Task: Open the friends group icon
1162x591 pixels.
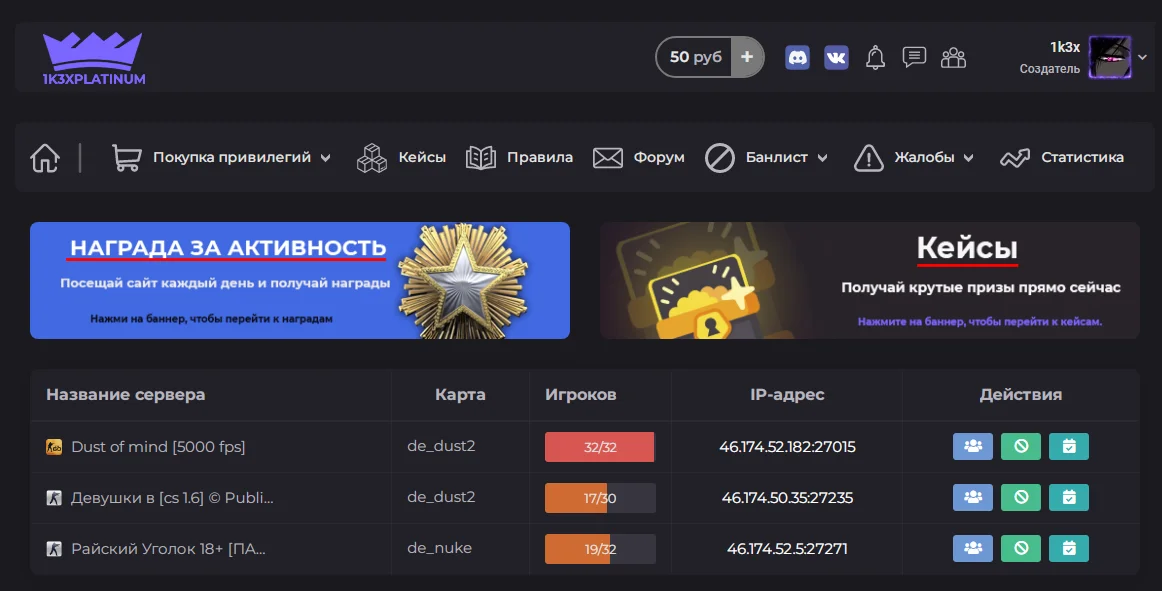Action: (953, 57)
